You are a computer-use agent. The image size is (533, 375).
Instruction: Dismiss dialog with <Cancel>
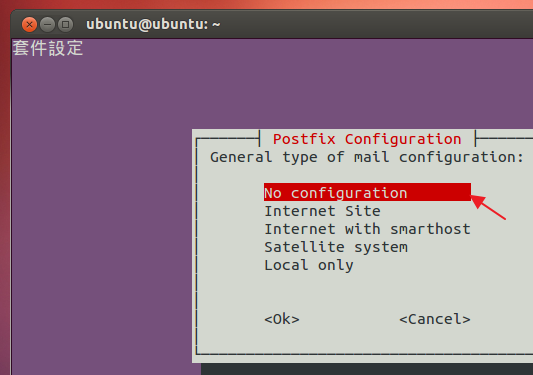coord(435,319)
